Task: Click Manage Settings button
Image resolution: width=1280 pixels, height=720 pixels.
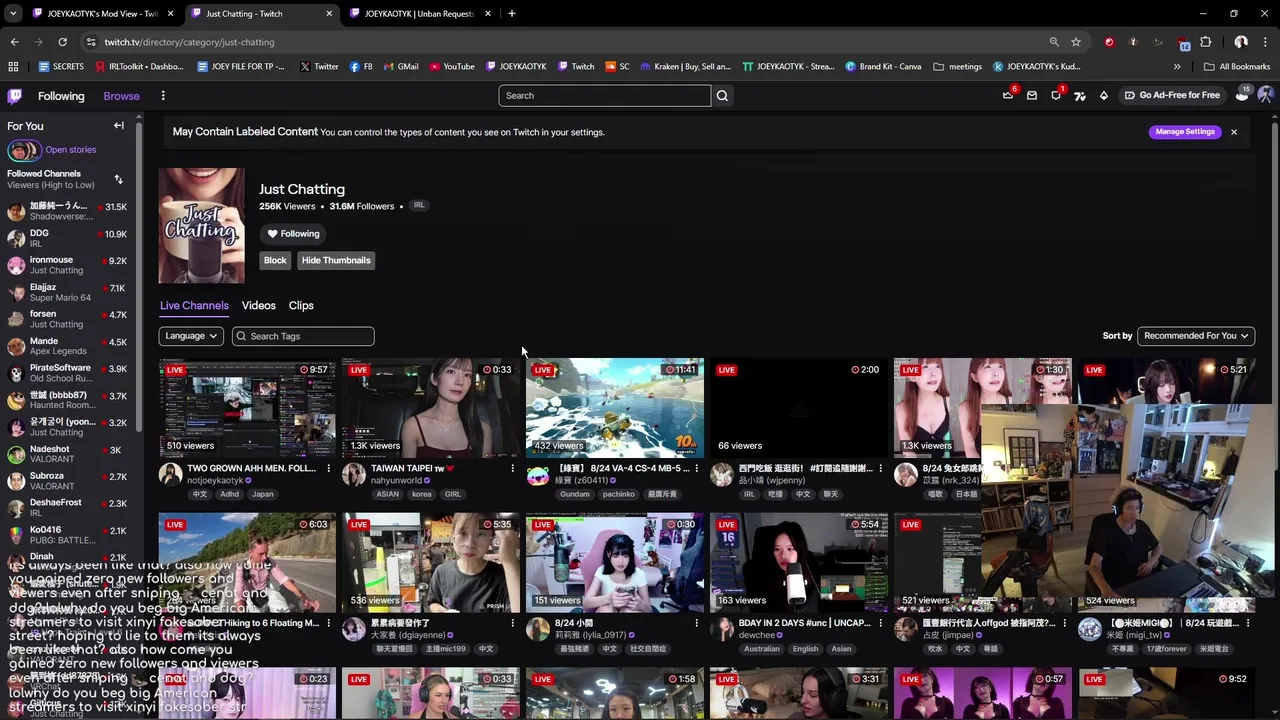Action: (1185, 132)
